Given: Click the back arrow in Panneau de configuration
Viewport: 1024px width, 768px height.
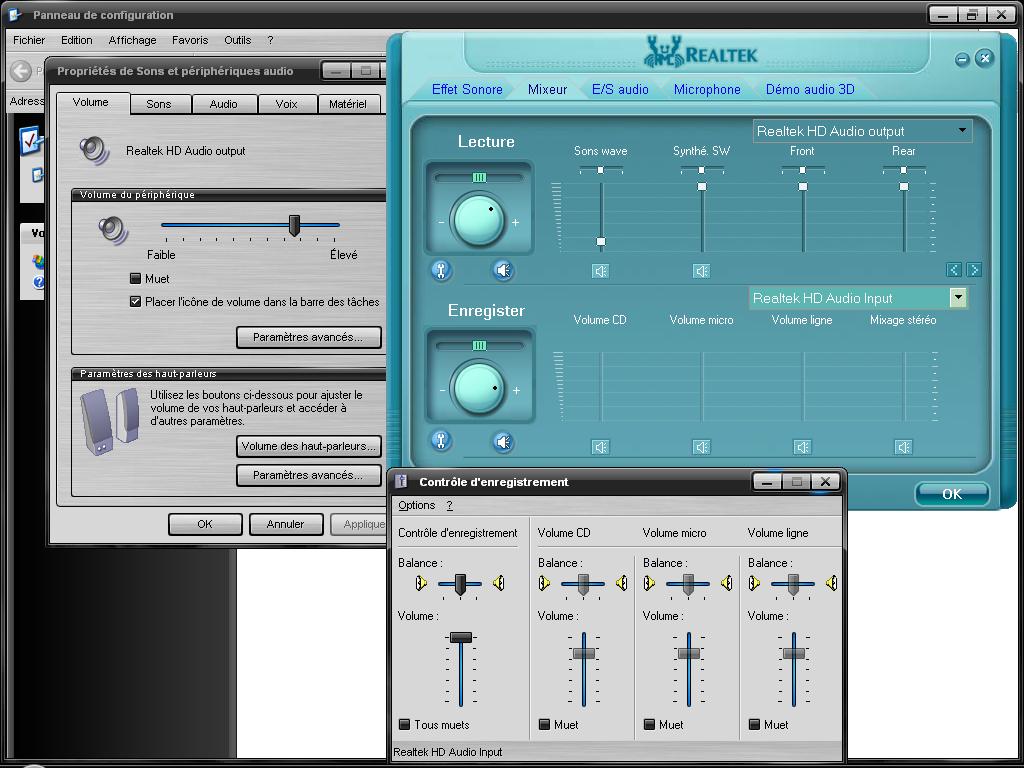Looking at the screenshot, I should 21,71.
